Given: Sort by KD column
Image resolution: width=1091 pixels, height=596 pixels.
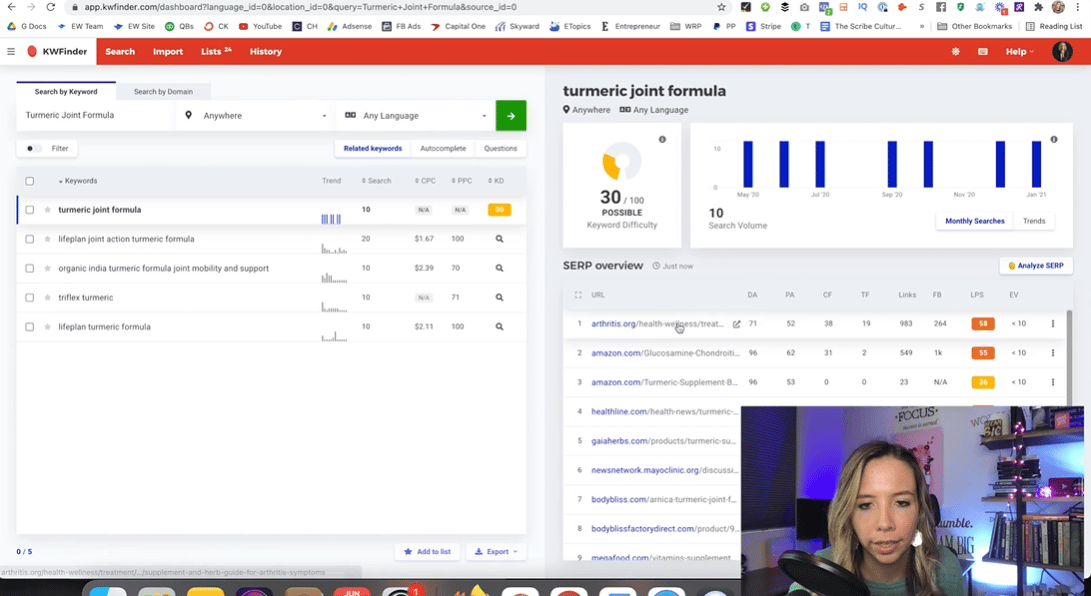Looking at the screenshot, I should point(496,181).
